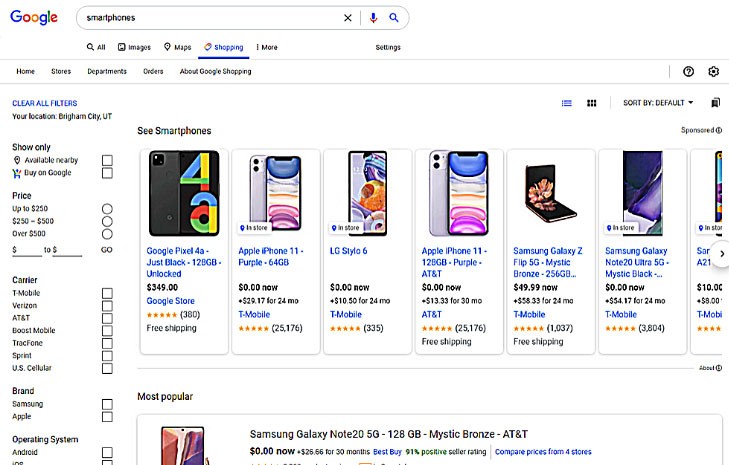
Task: Open shopping settings gear icon
Action: (713, 71)
